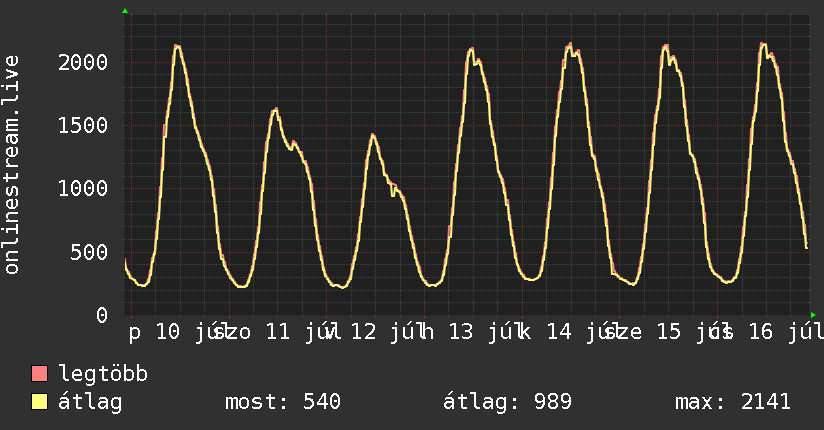Click the 500 y-axis label

[x=89, y=252]
